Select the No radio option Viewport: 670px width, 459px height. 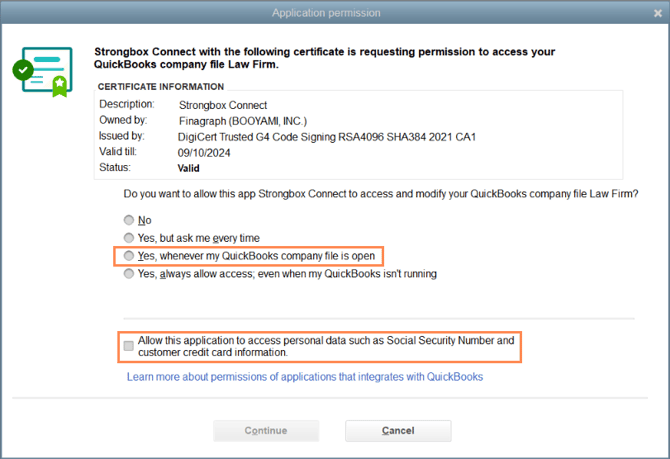point(129,220)
